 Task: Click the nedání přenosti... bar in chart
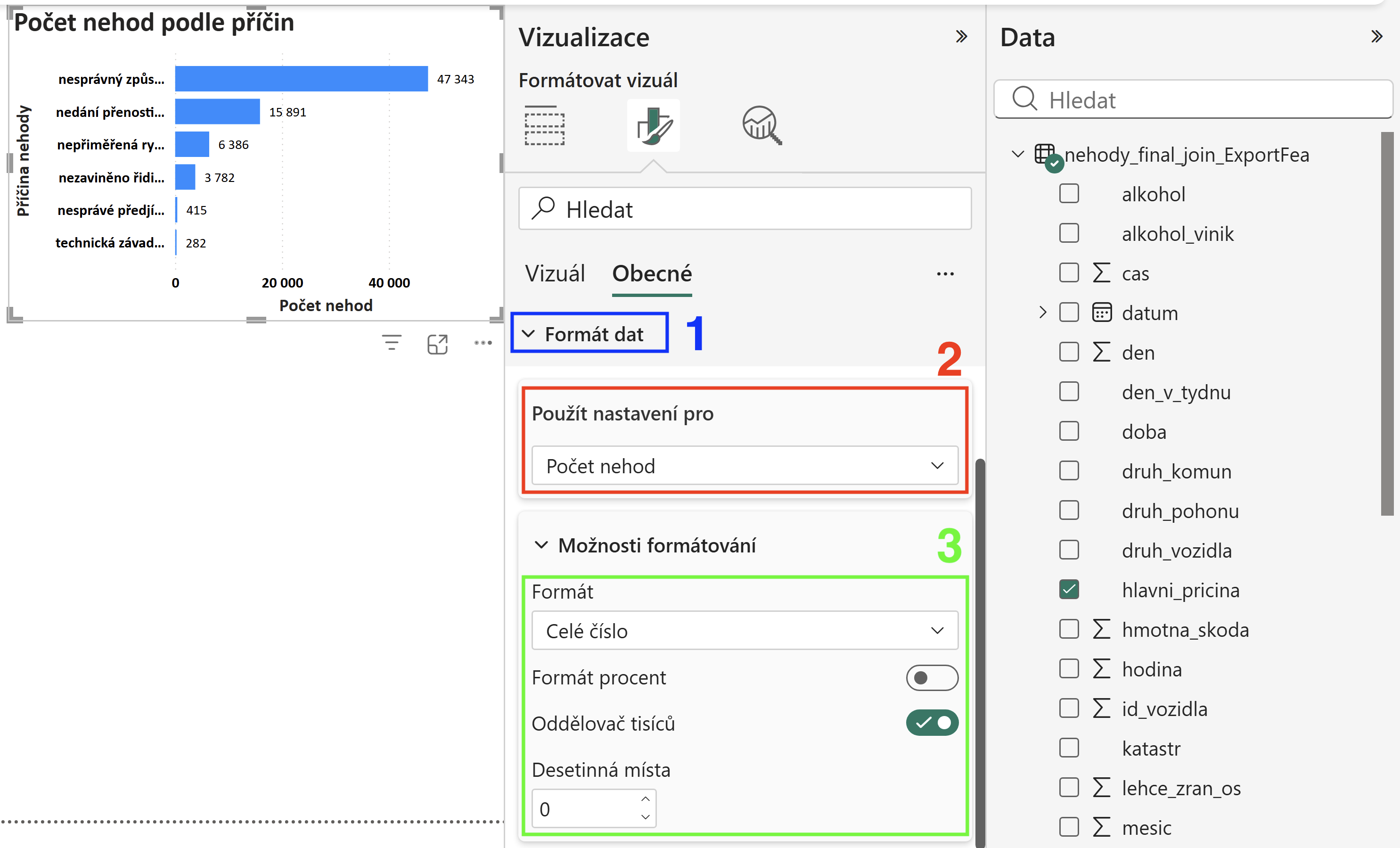tap(217, 111)
